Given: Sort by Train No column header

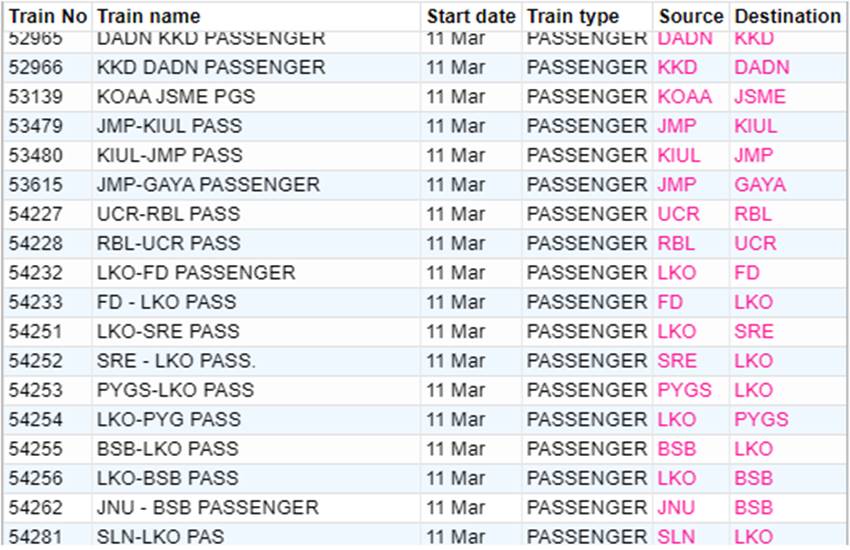Looking at the screenshot, I should coord(48,16).
